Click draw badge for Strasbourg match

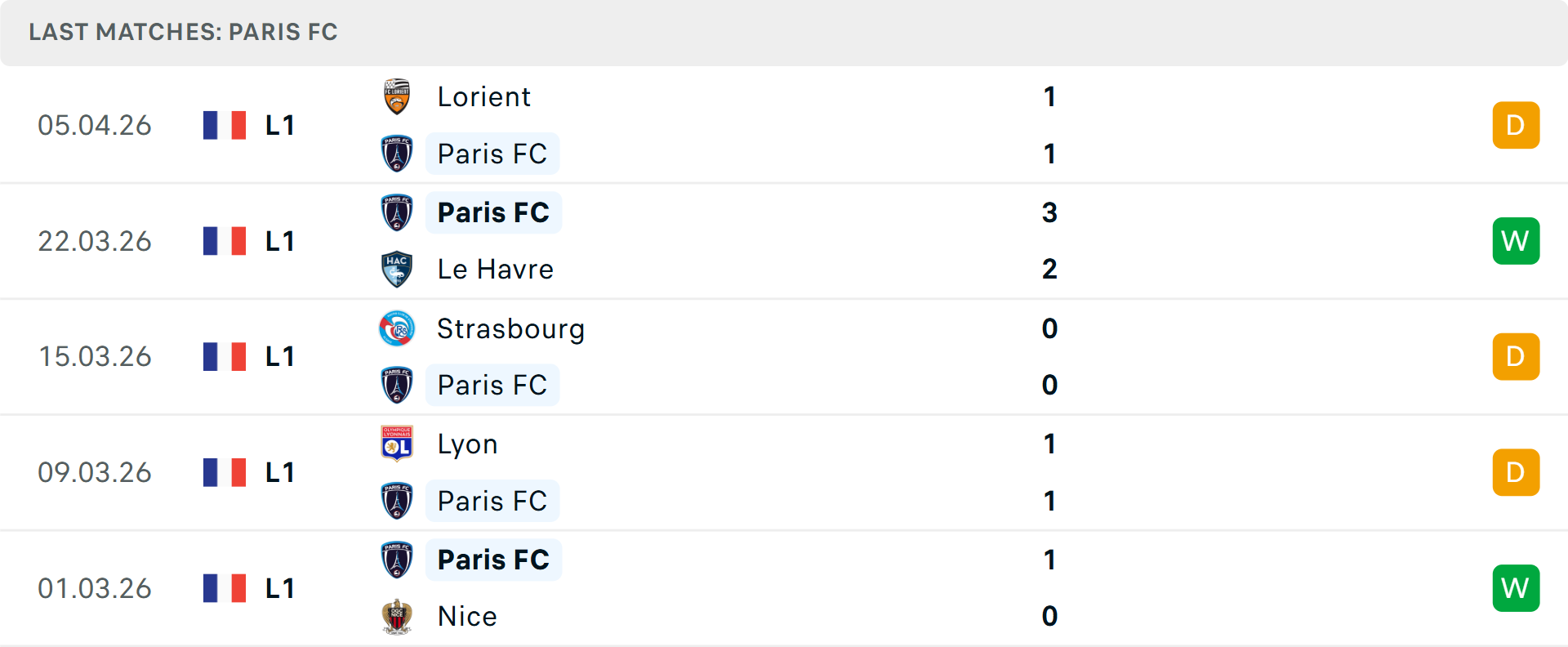1516,357
